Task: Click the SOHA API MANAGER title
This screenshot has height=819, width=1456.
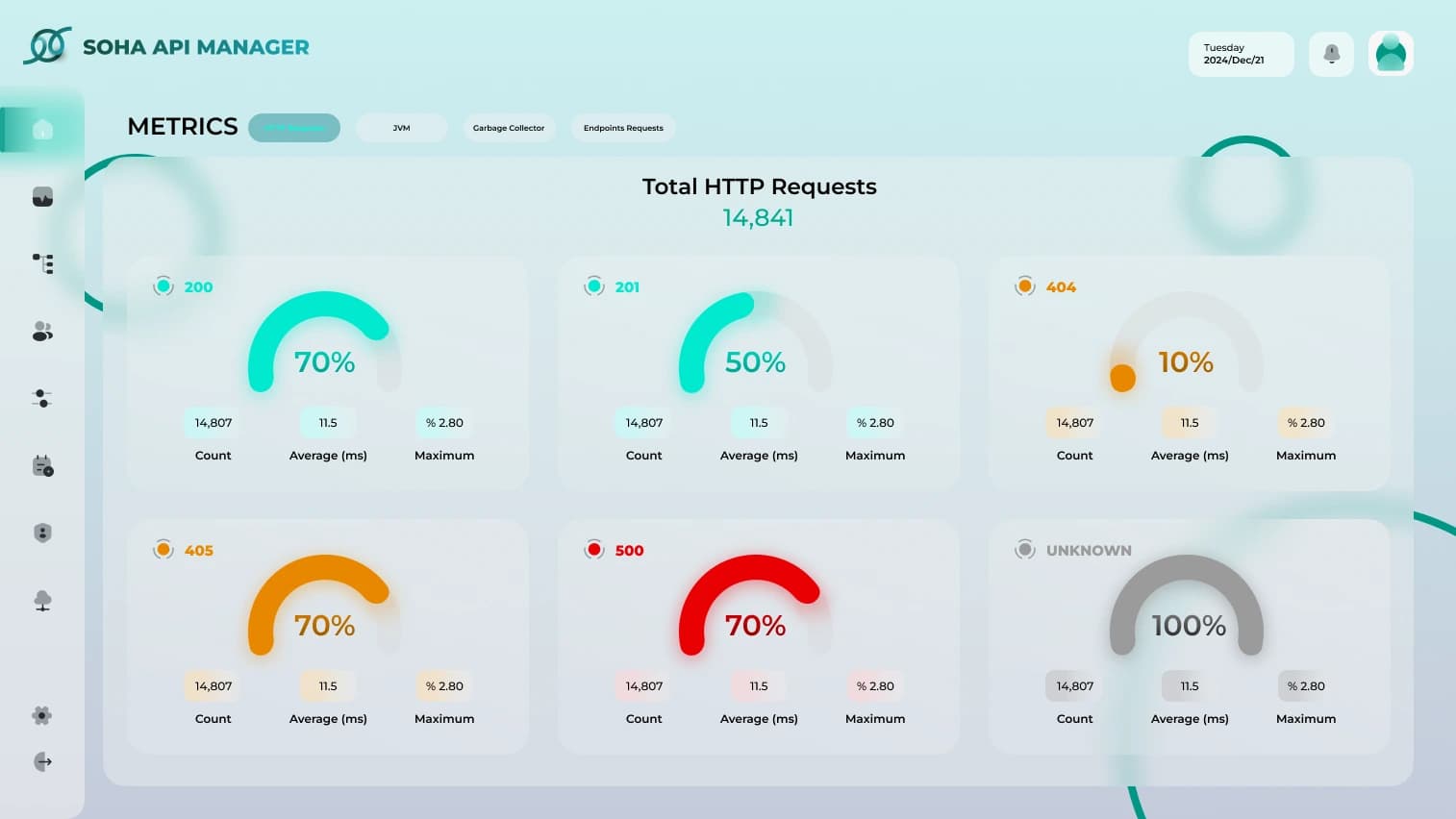Action: tap(196, 47)
